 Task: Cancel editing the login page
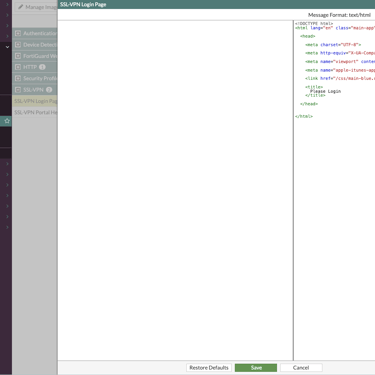click(301, 368)
